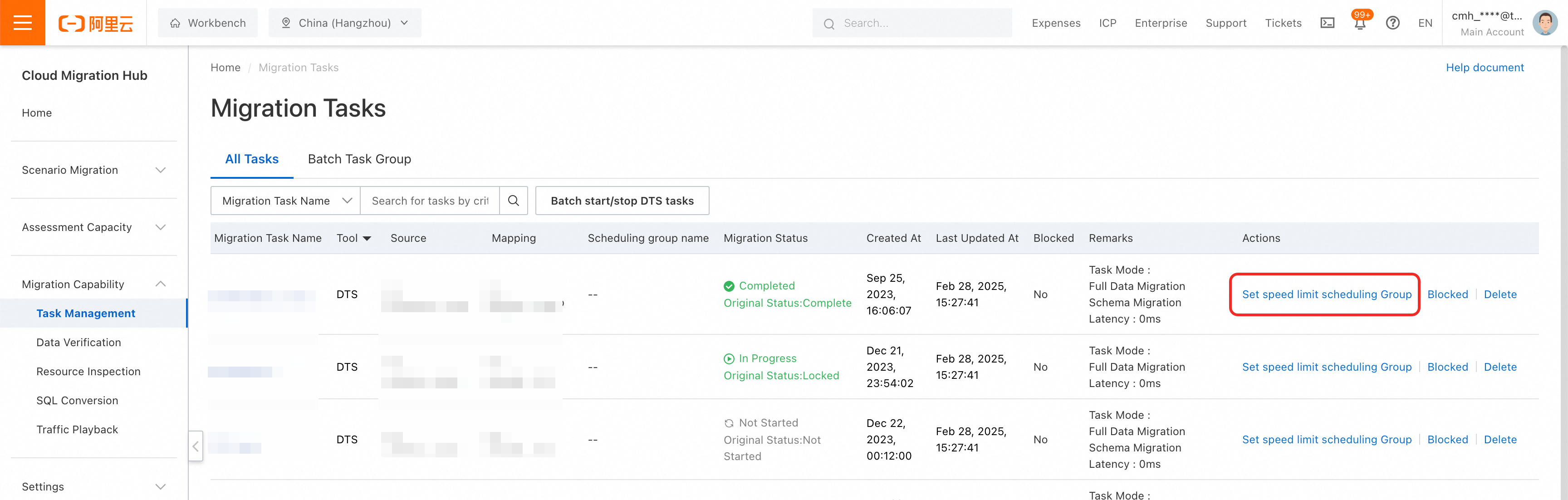Open the Migration Task Name filter dropdown

pyautogui.click(x=285, y=201)
